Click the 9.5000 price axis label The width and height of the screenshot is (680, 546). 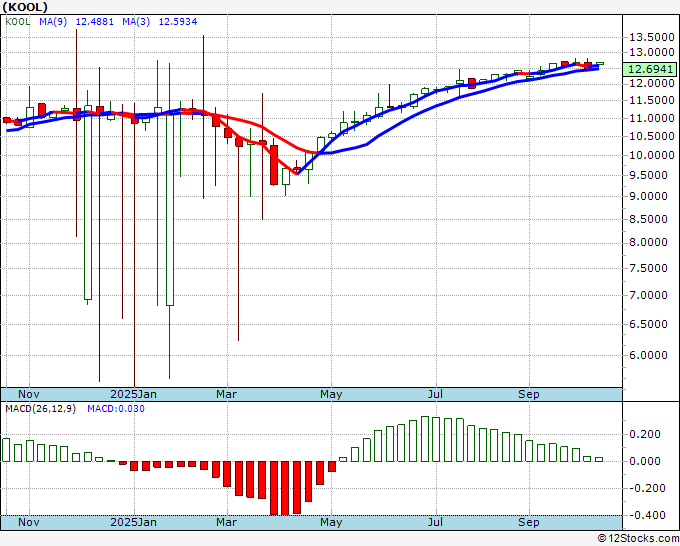(x=648, y=175)
